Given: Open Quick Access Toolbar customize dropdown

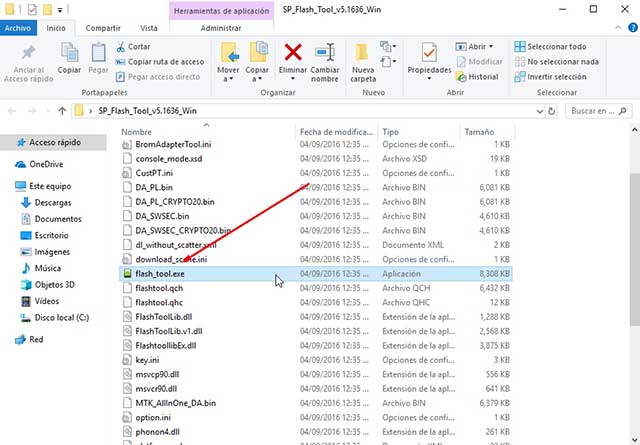Looking at the screenshot, I should point(60,10).
